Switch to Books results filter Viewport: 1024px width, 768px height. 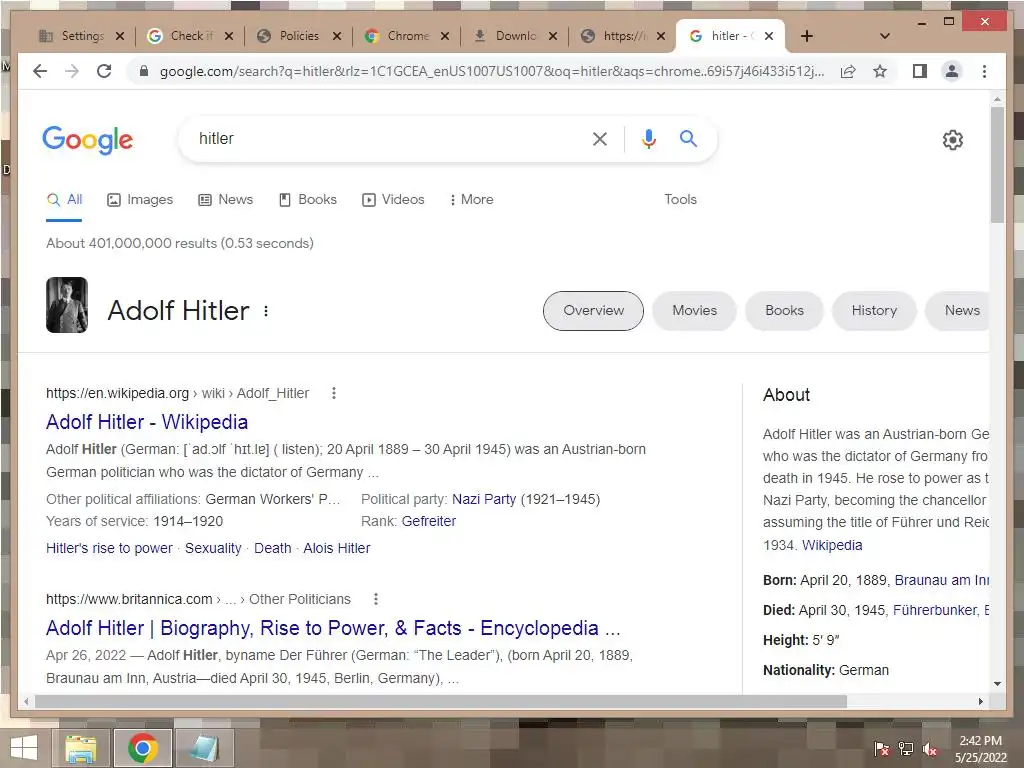308,200
